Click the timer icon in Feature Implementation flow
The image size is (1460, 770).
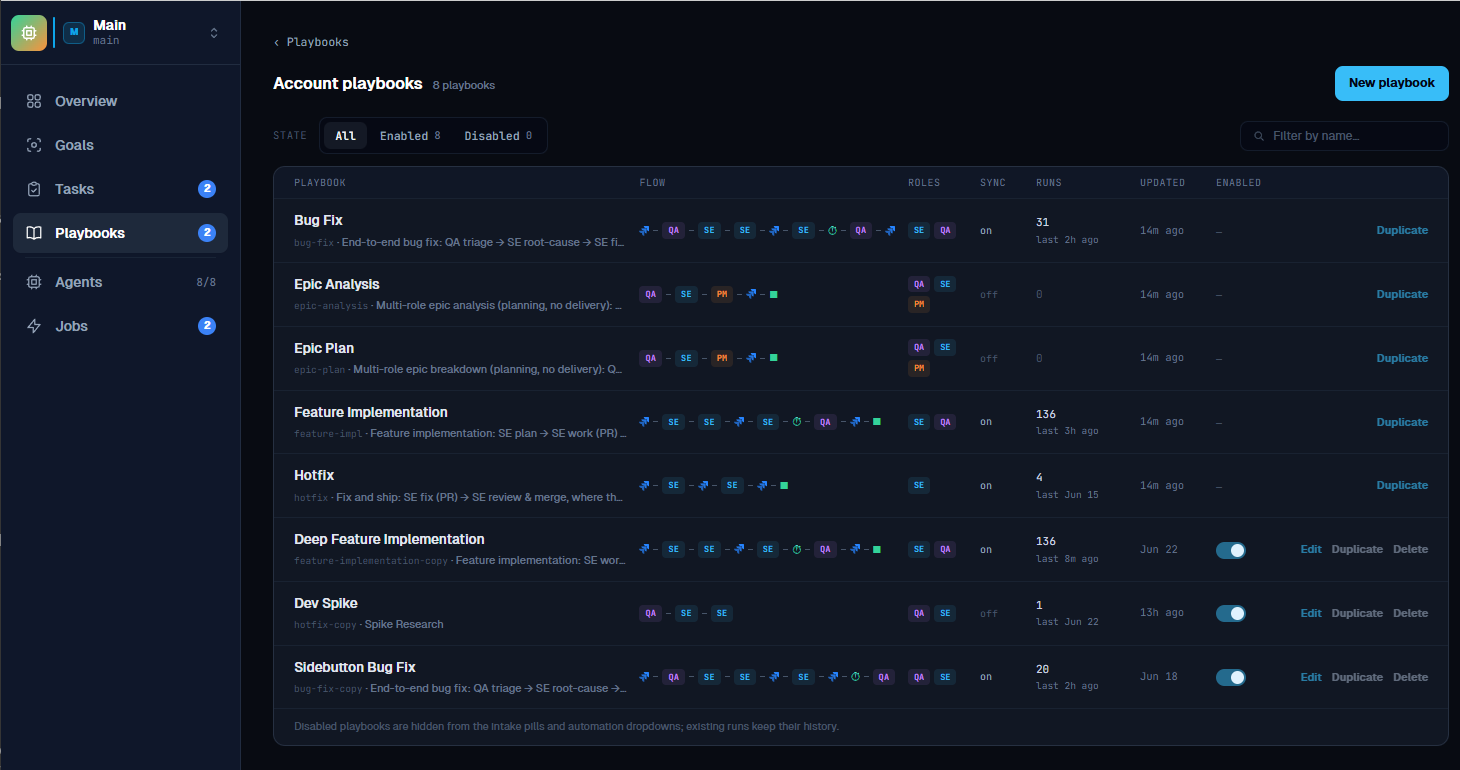coord(797,422)
